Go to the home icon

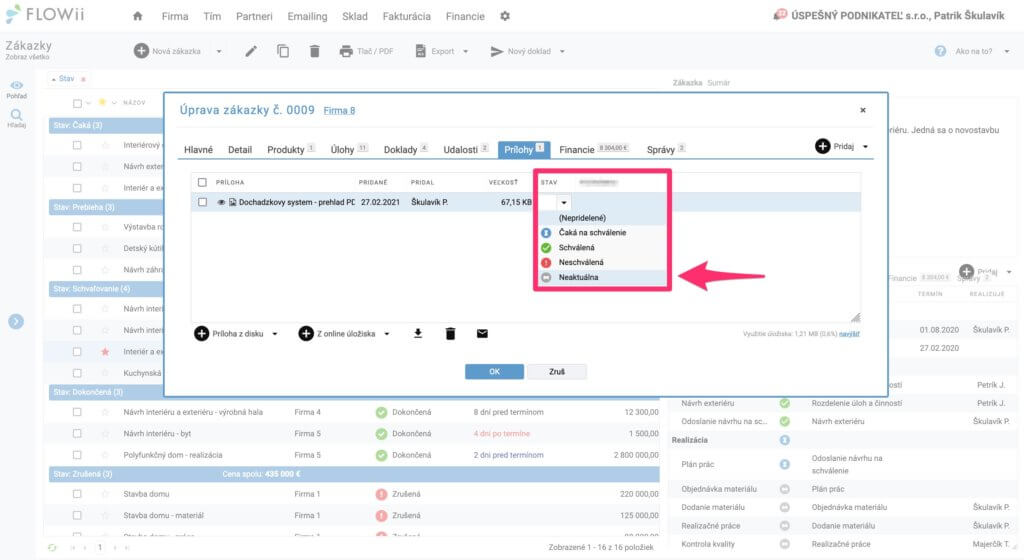pyautogui.click(x=137, y=16)
